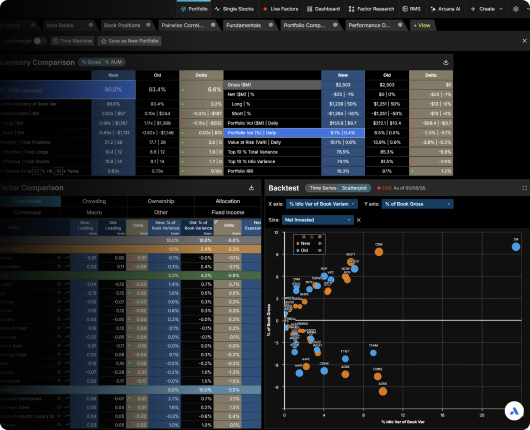Open the Dashboard navigation item
This screenshot has height=430, width=530.
pos(323,9)
